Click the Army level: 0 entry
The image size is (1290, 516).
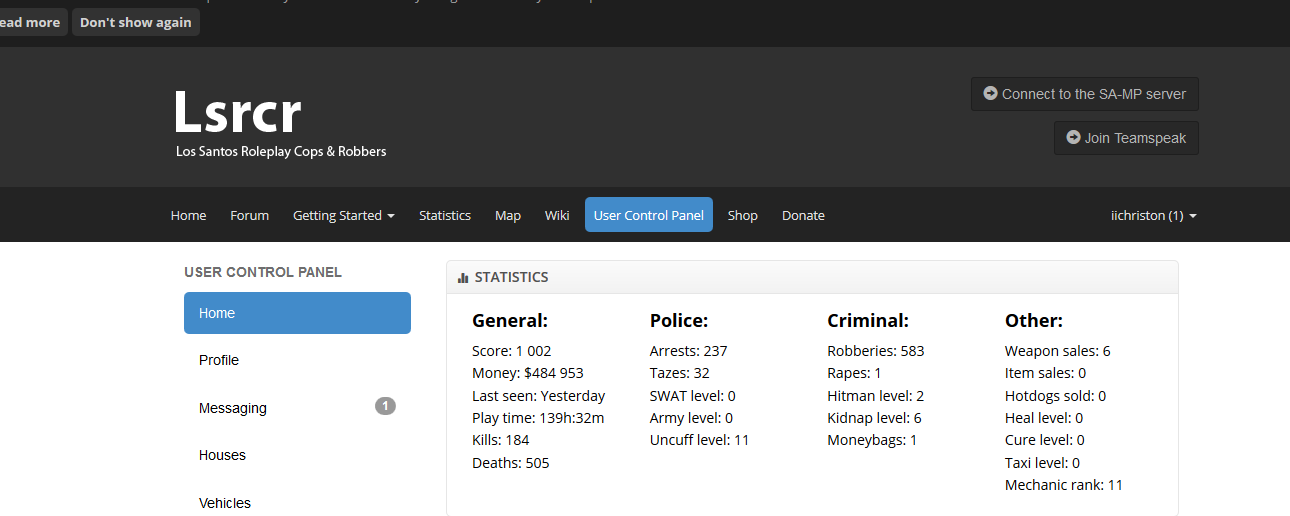(x=692, y=418)
